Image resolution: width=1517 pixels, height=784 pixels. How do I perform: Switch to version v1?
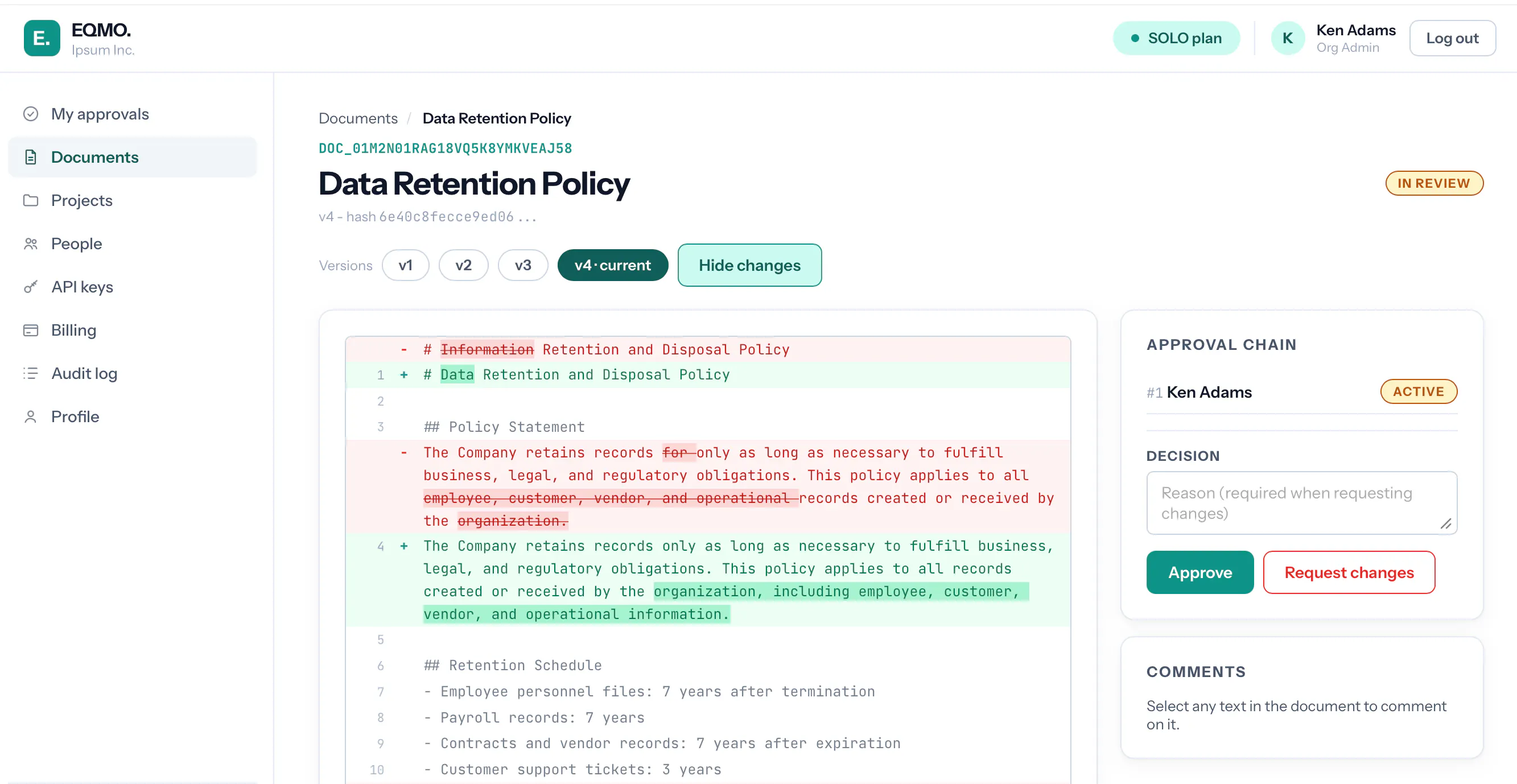pos(405,265)
